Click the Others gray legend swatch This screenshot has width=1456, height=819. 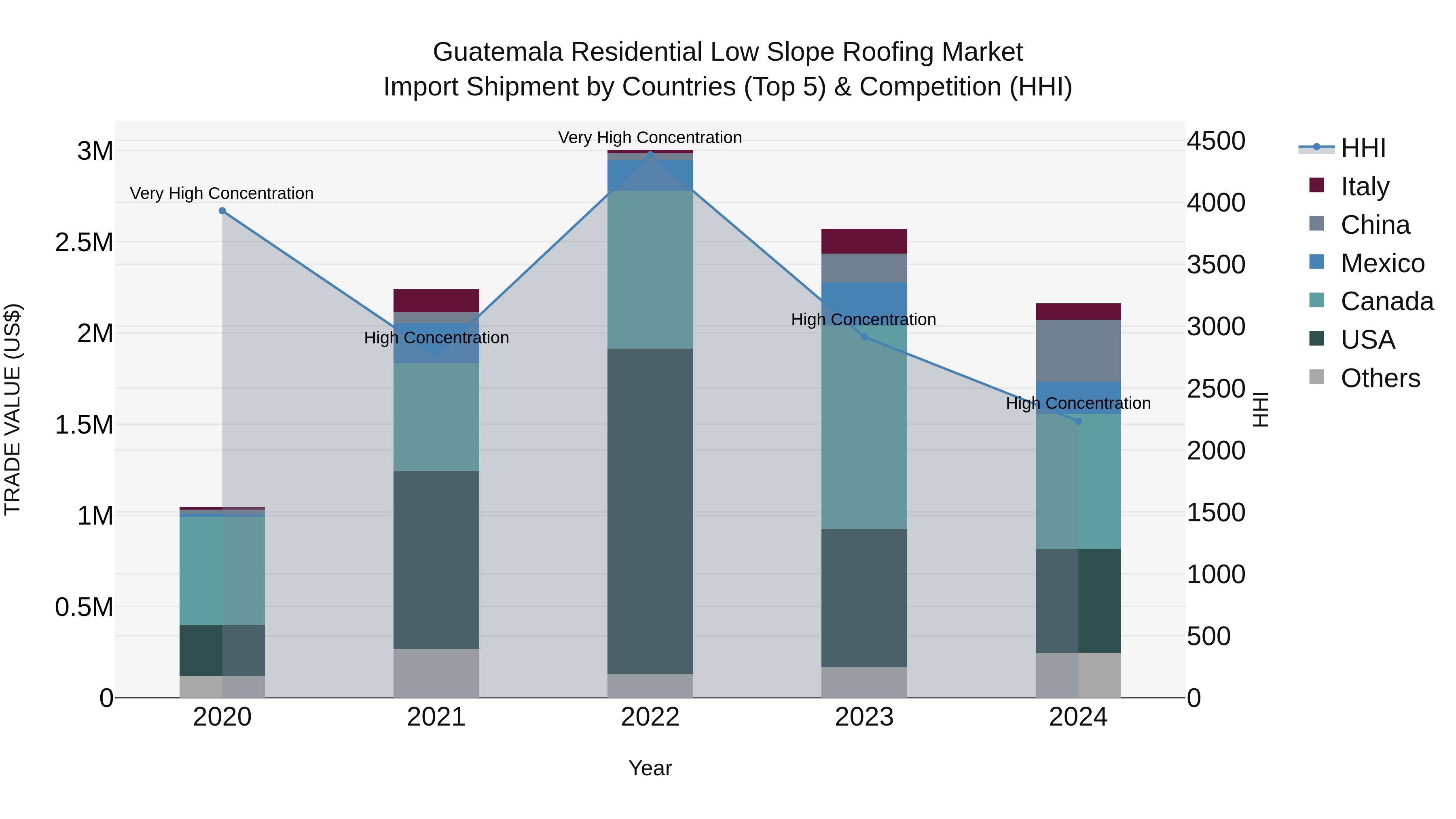1316,377
